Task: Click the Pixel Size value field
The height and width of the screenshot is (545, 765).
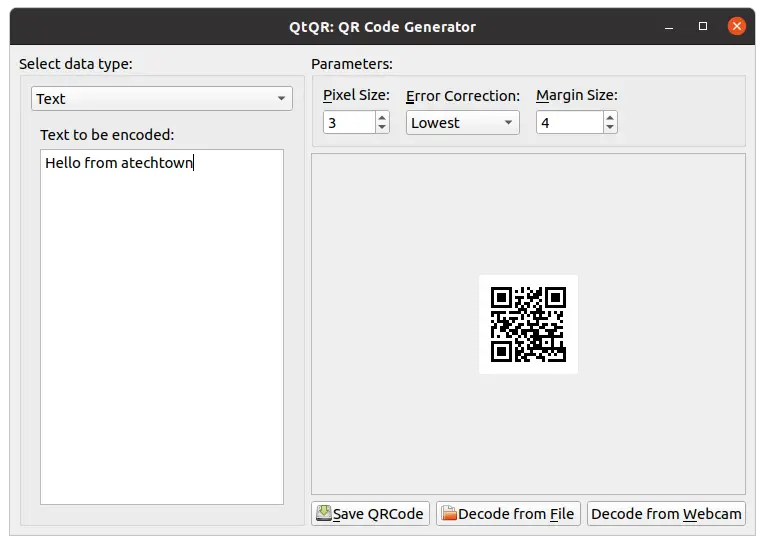Action: click(x=349, y=122)
